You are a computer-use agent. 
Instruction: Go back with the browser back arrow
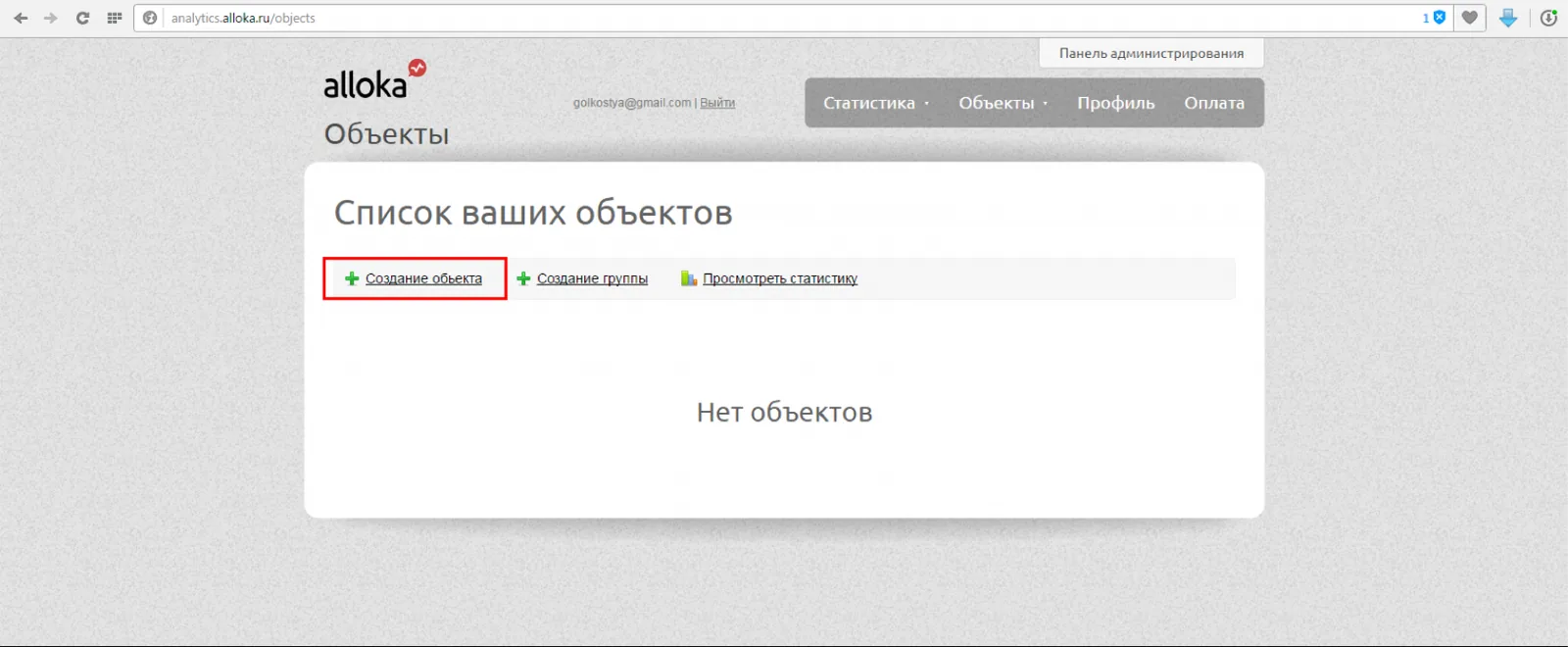(x=21, y=18)
